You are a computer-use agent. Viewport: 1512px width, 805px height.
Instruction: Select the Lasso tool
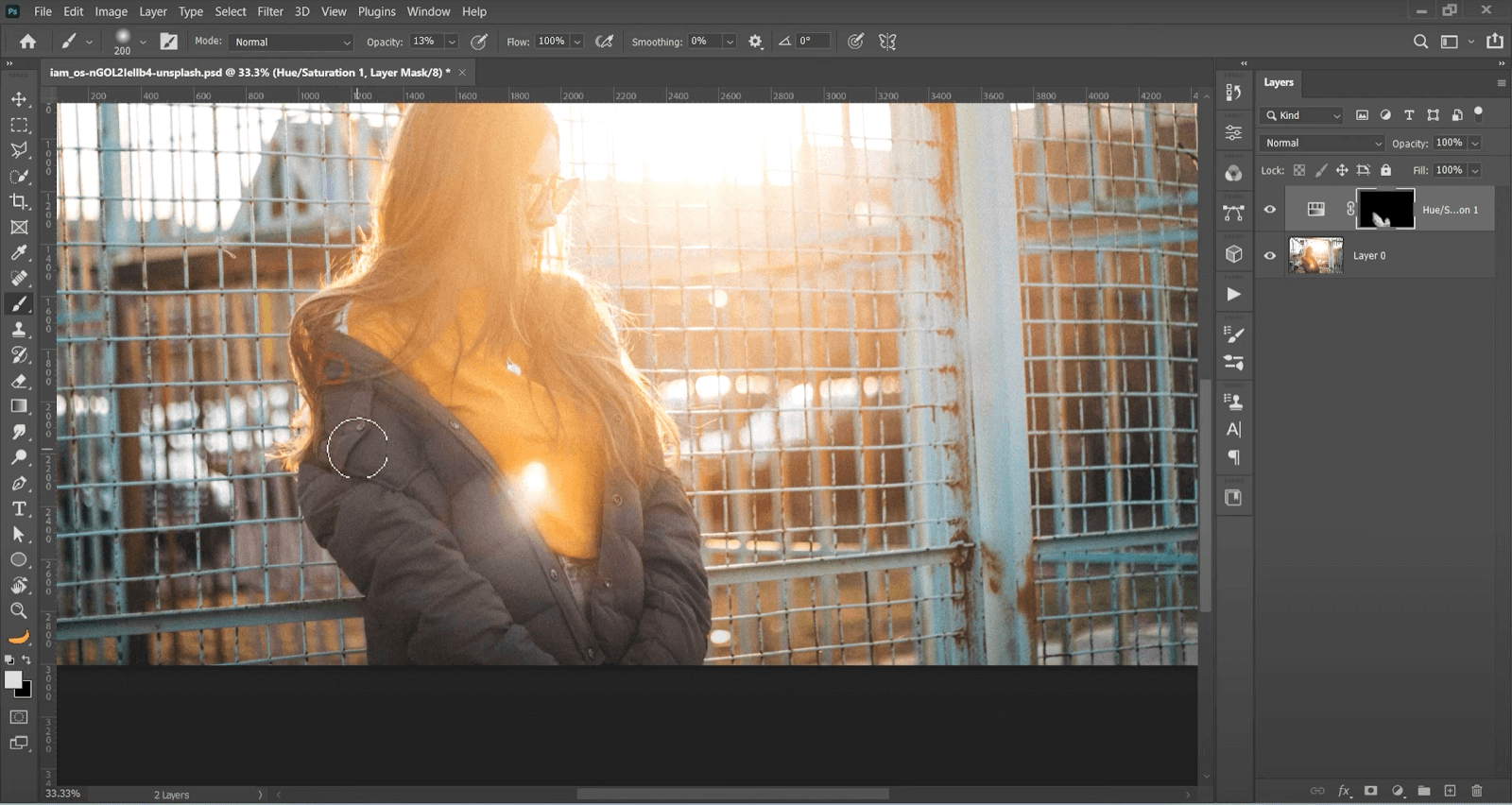coord(19,150)
